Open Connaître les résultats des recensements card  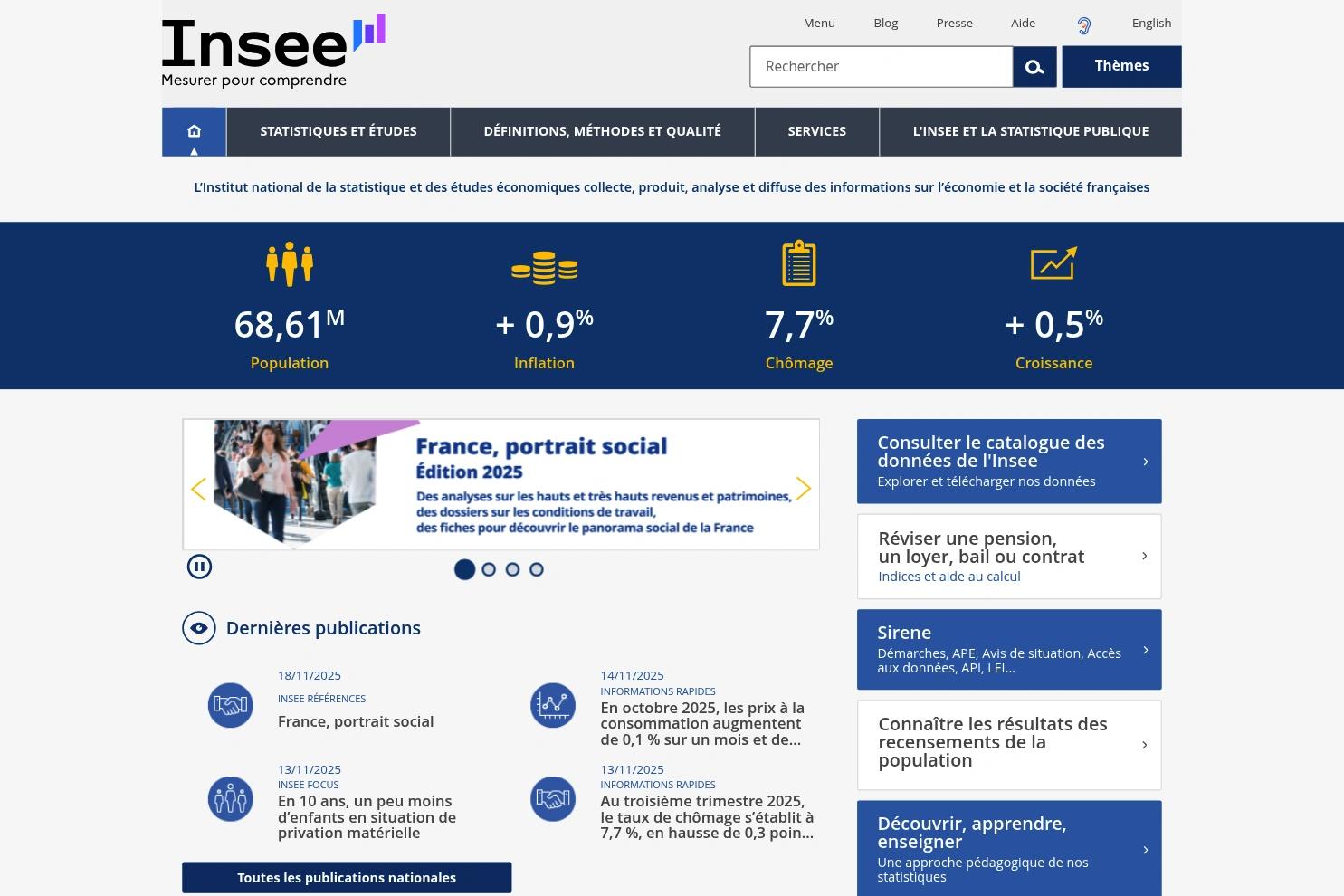click(x=1009, y=745)
